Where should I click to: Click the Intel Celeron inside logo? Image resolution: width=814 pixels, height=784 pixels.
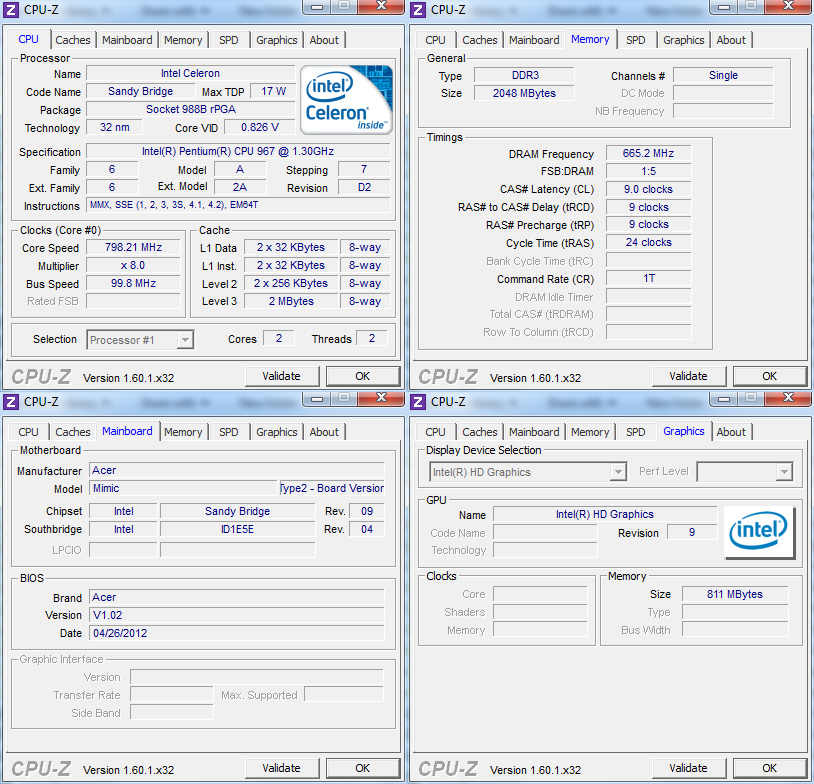(346, 99)
